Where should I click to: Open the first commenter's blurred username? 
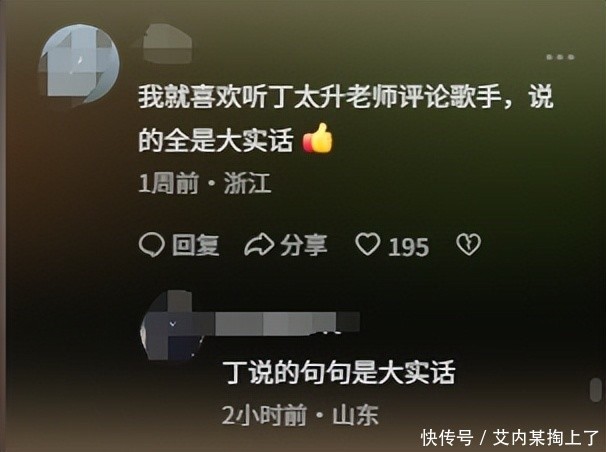click(167, 44)
